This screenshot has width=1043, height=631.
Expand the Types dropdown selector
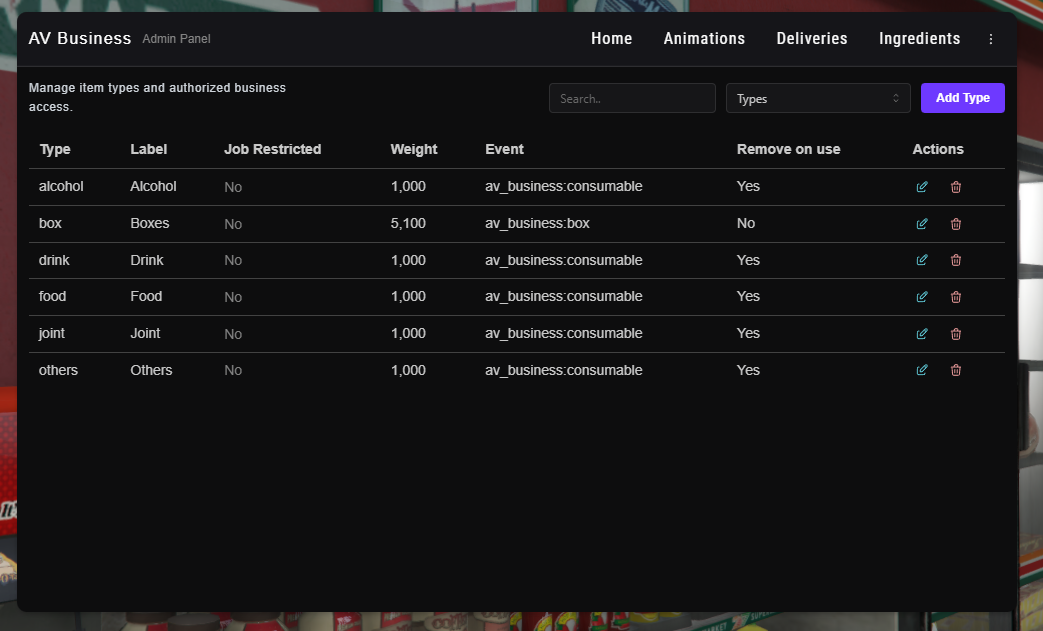[x=818, y=98]
